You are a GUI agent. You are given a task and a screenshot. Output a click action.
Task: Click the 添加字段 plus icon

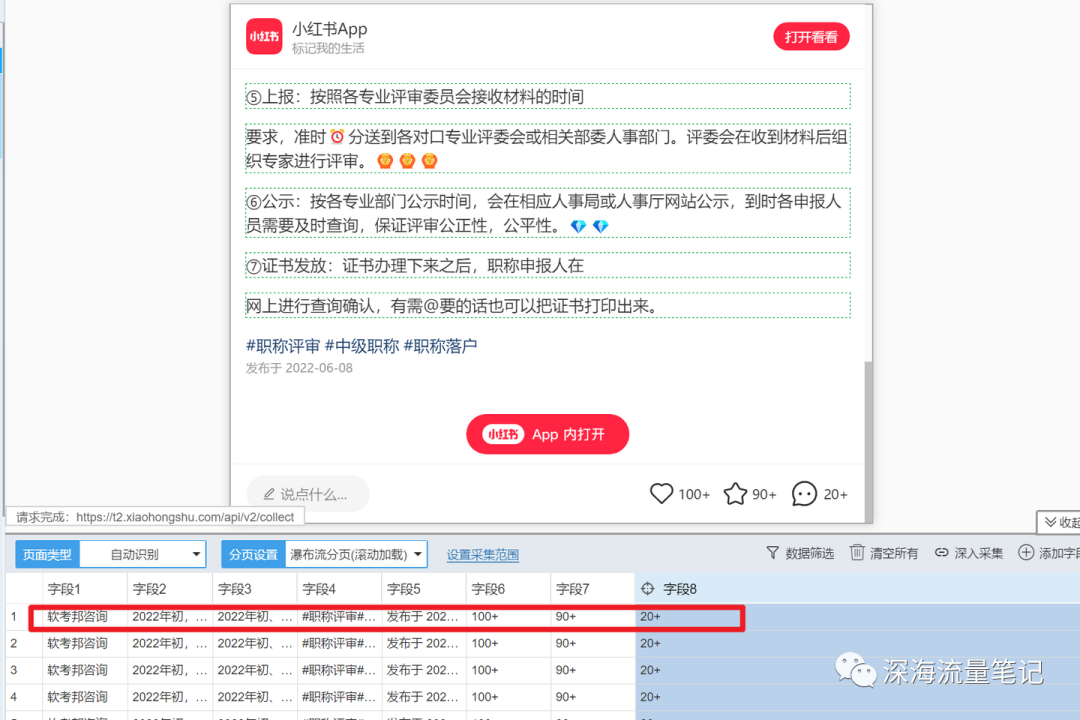click(x=1026, y=553)
